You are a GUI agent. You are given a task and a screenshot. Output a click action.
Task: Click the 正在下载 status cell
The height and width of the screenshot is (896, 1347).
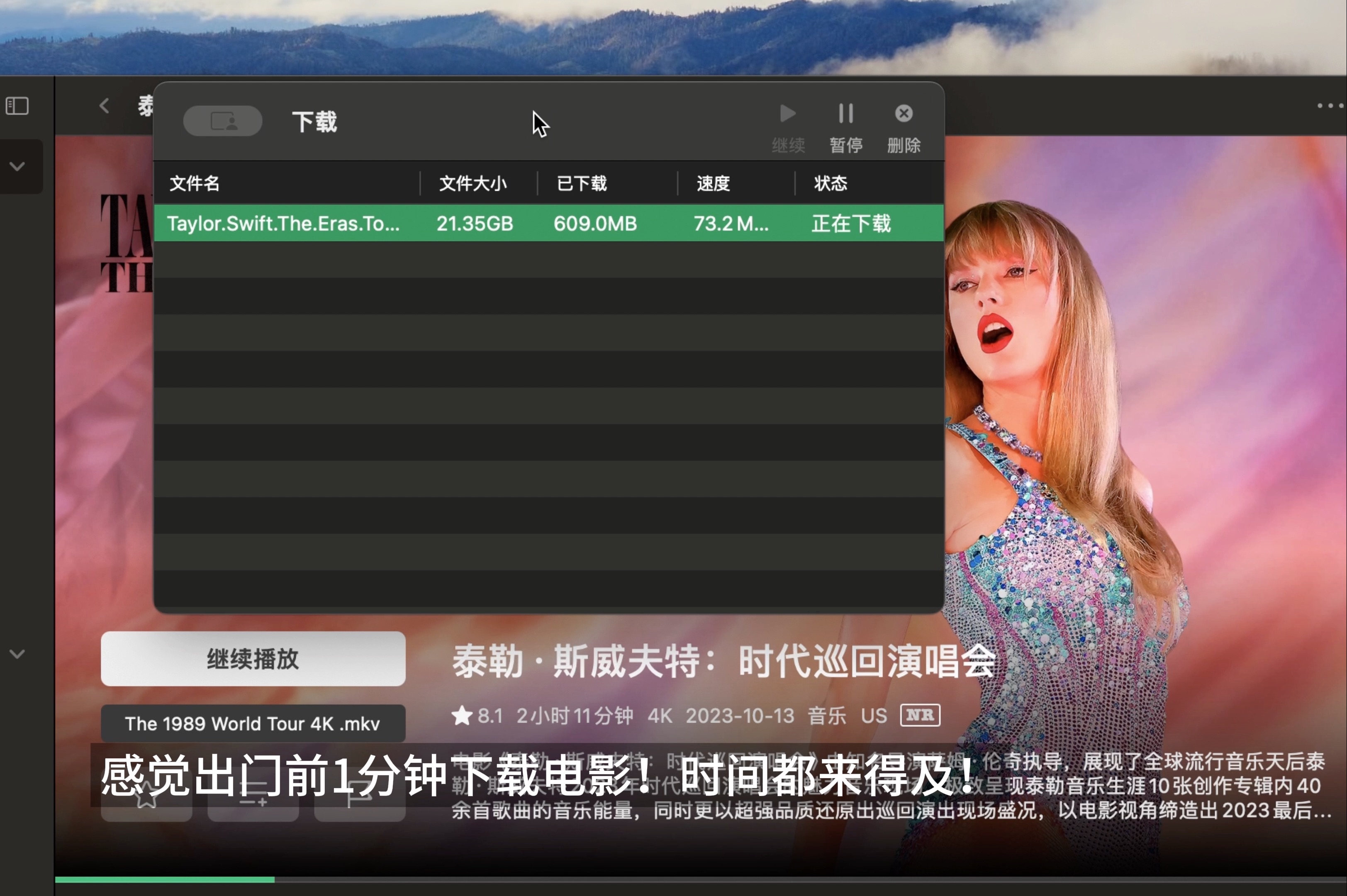click(852, 224)
